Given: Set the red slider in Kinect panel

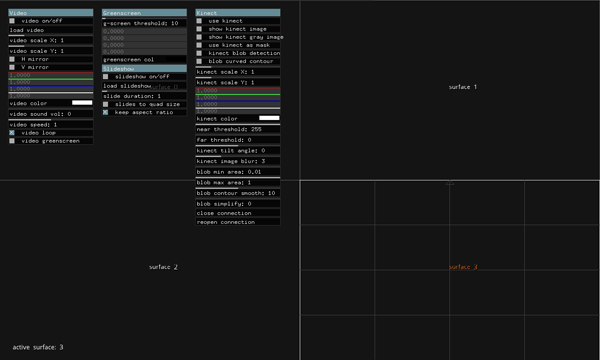Looking at the screenshot, I should click(238, 91).
